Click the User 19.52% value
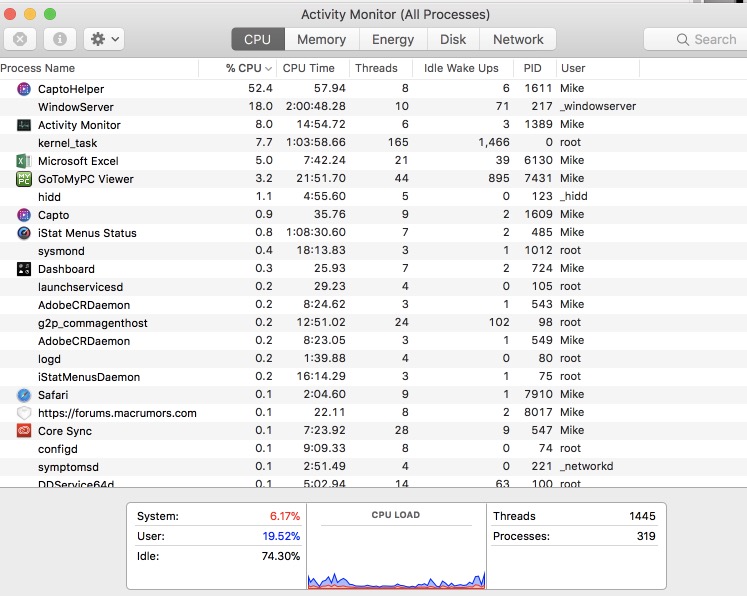Screen dimensions: 747x596 click(x=281, y=536)
